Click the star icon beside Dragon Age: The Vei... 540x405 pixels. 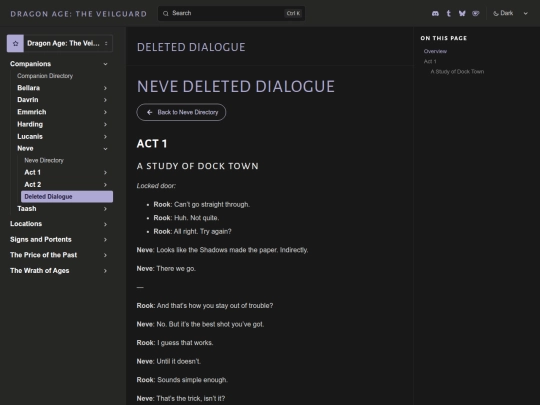coord(15,43)
